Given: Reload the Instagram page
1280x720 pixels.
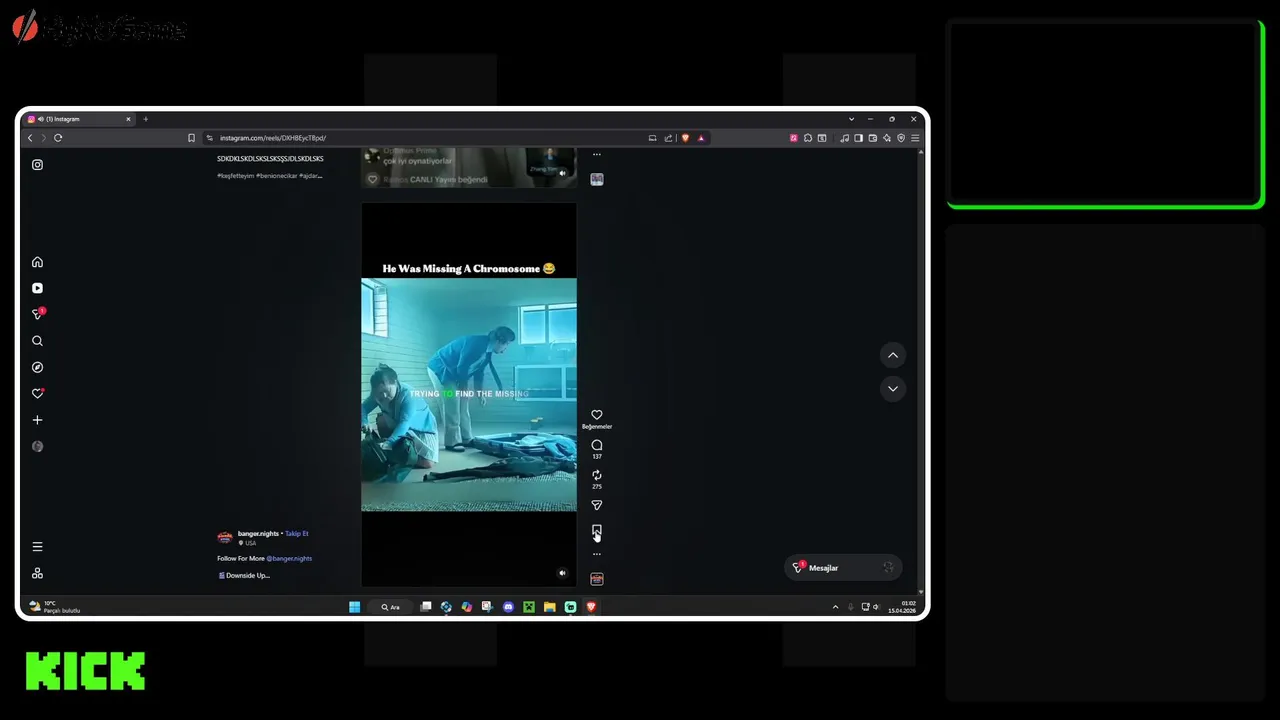Looking at the screenshot, I should pos(58,138).
